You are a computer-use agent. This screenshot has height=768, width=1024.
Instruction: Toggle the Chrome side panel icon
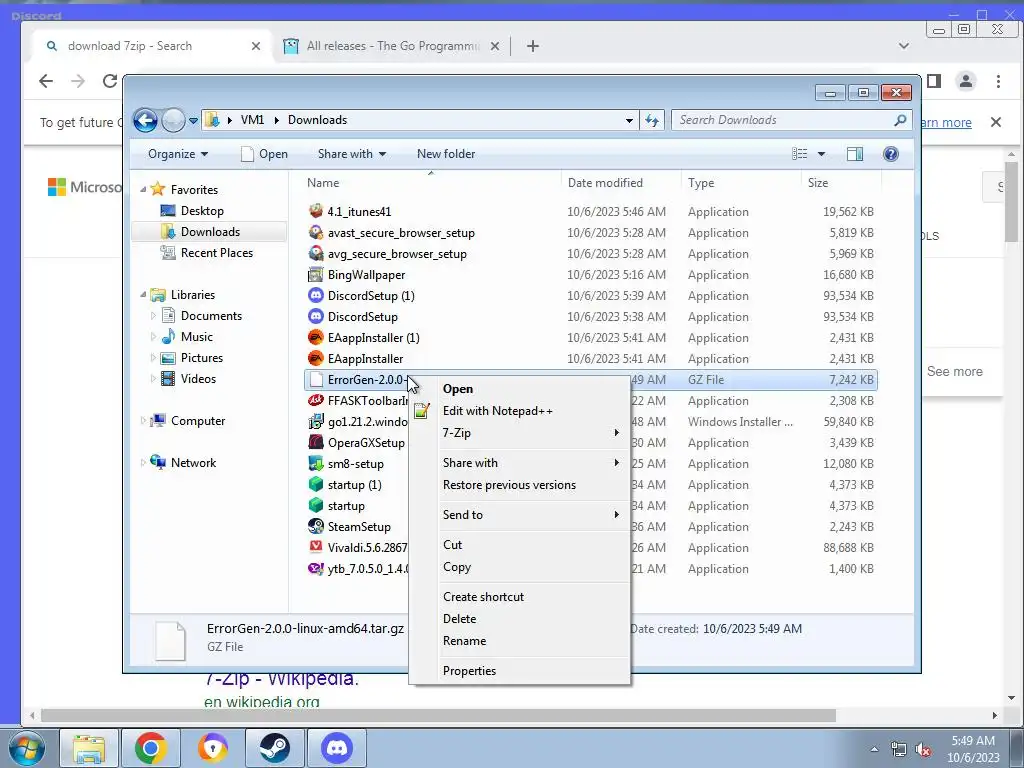(935, 81)
